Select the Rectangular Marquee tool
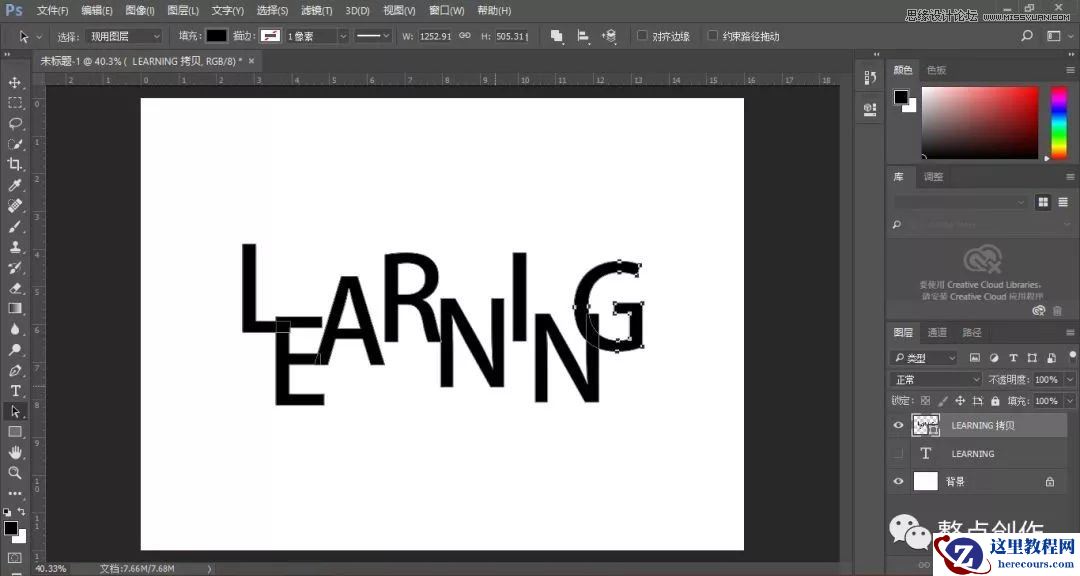This screenshot has height=576, width=1080. click(14, 103)
